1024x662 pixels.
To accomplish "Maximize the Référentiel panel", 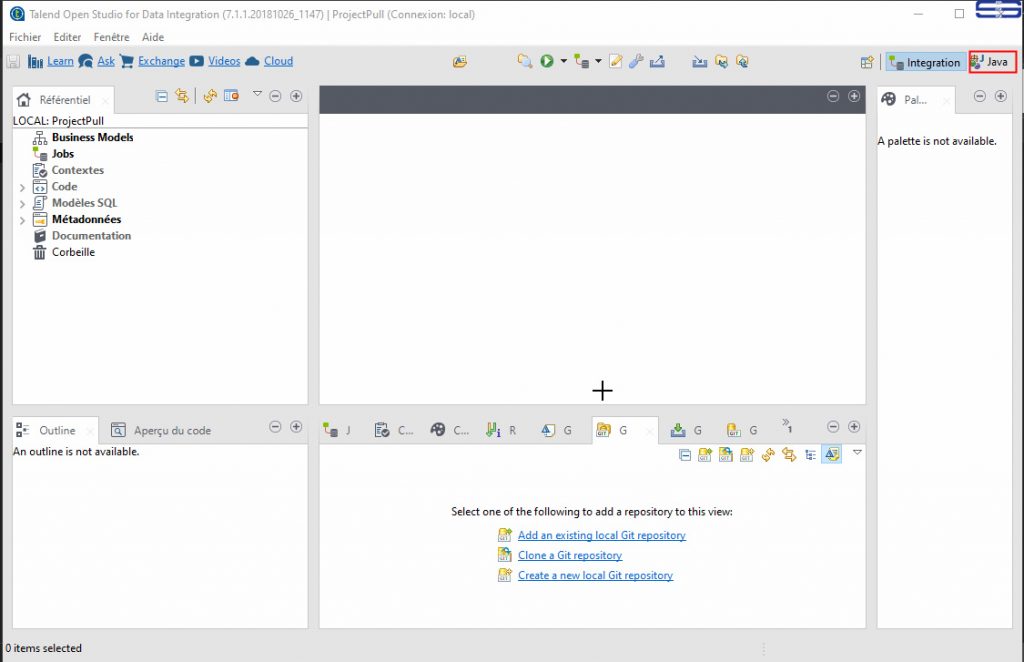I will coord(296,96).
